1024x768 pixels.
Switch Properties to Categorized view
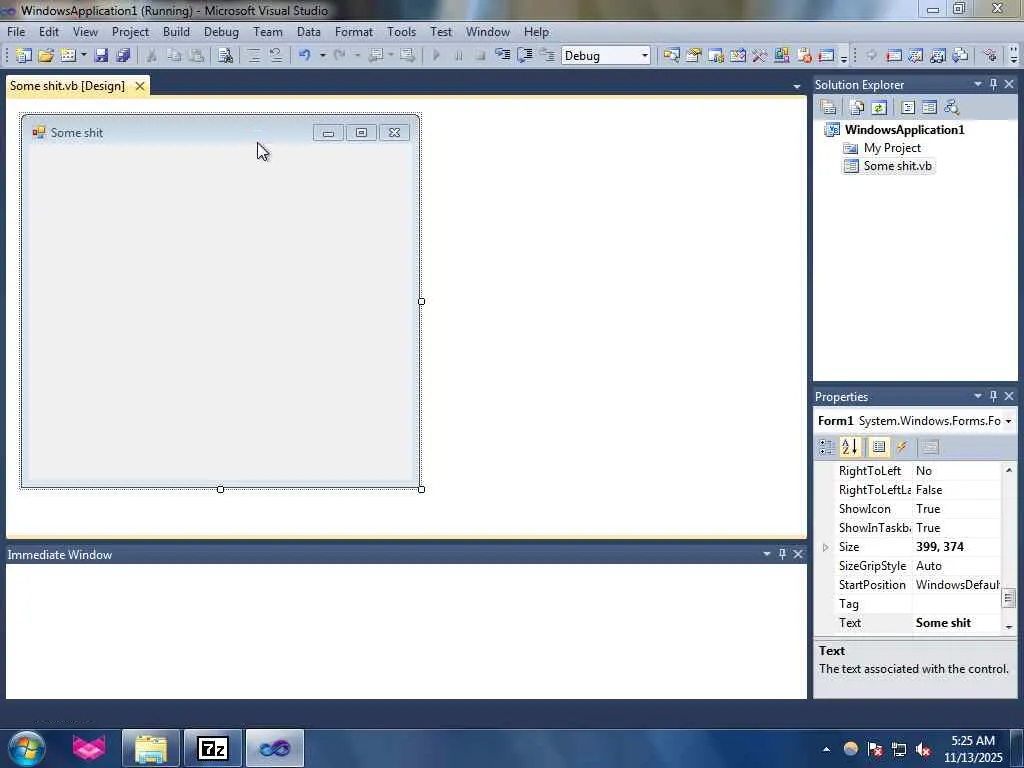[827, 447]
